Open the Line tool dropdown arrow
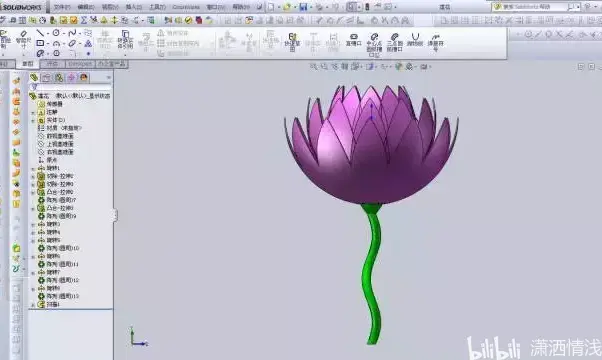602x360 pixels. (47, 33)
